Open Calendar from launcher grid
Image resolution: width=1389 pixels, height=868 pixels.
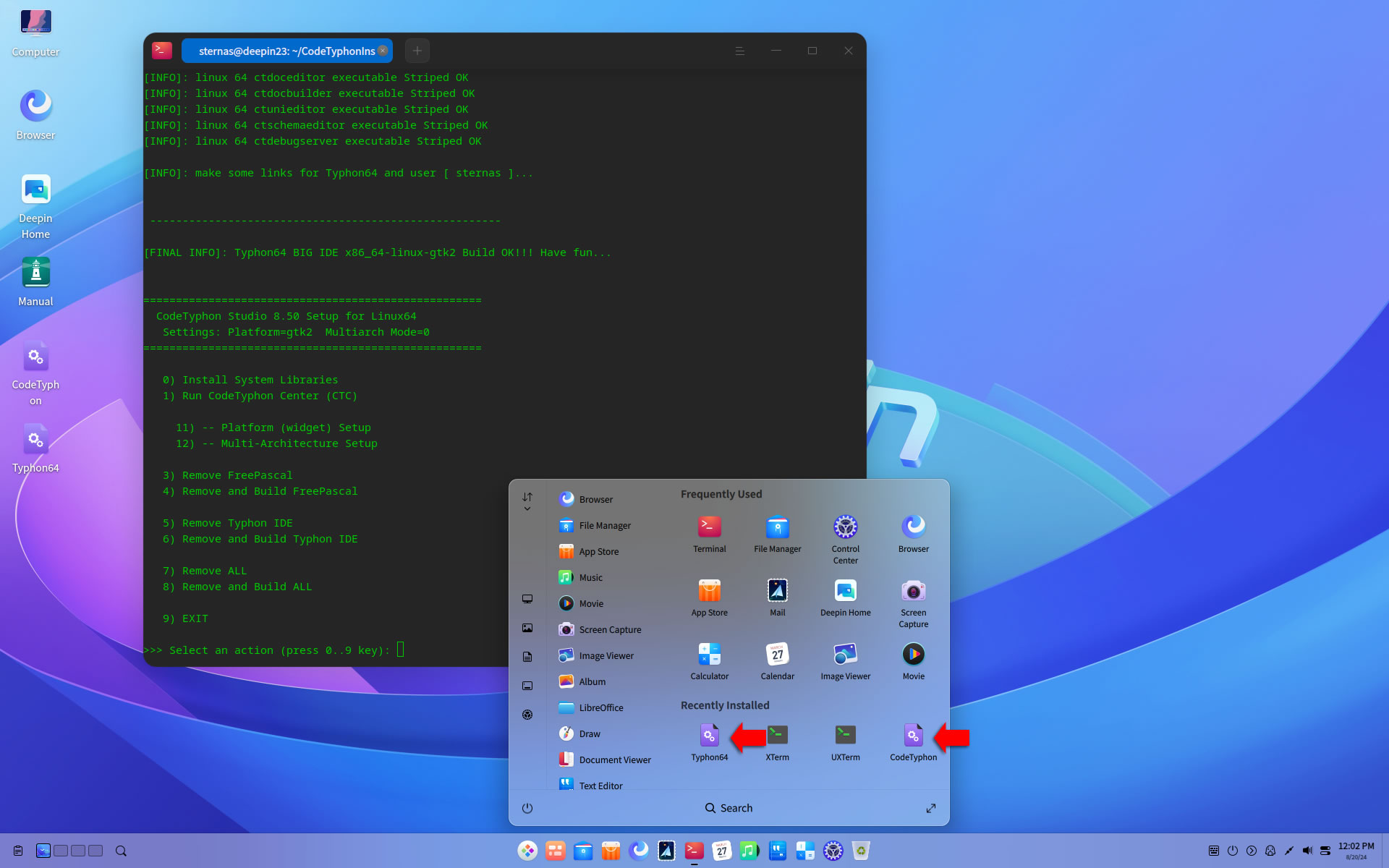777,661
